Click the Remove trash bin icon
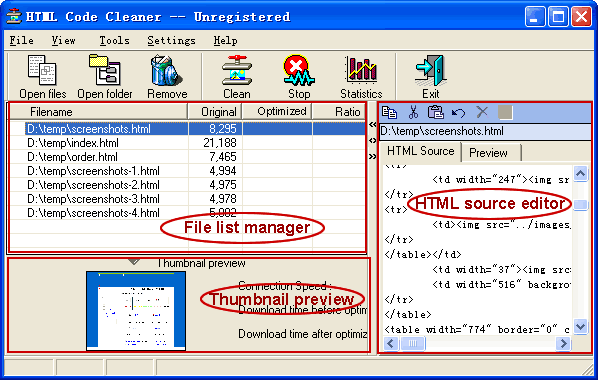This screenshot has width=598, height=380. click(x=166, y=70)
